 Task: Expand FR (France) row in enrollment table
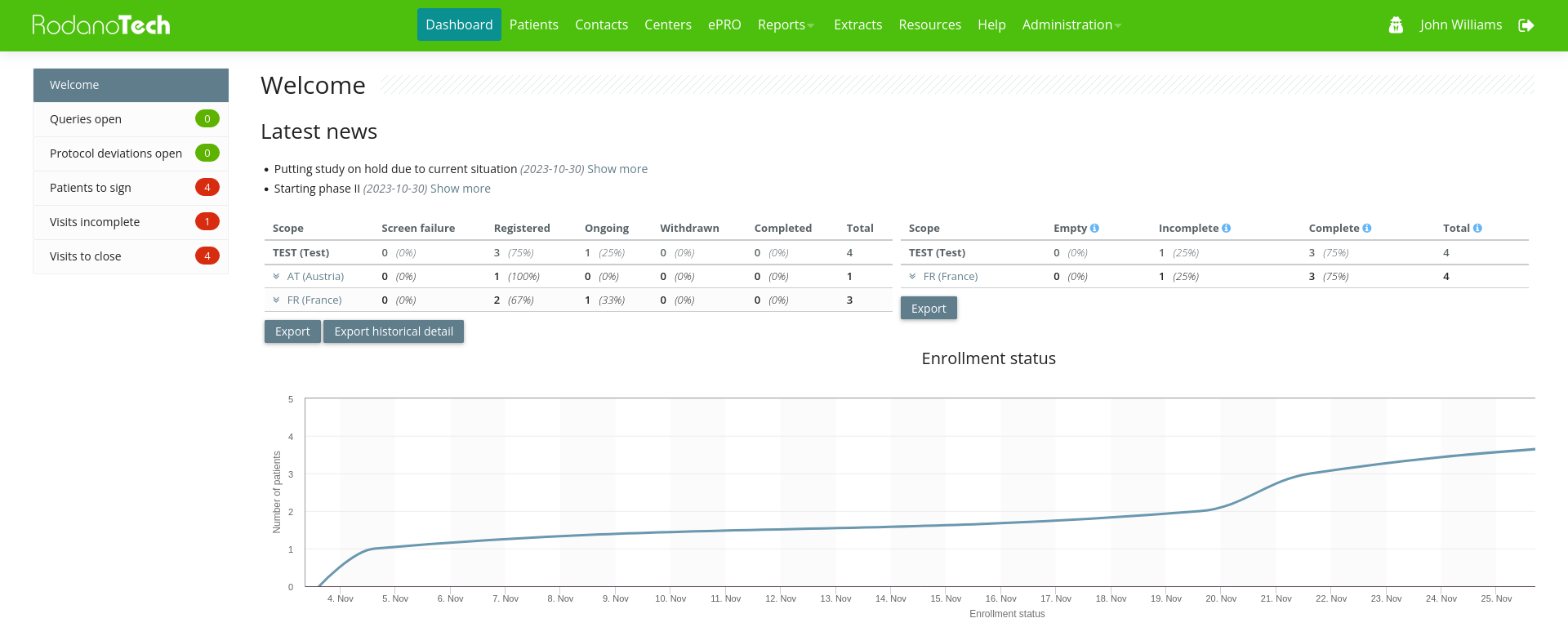[x=277, y=300]
